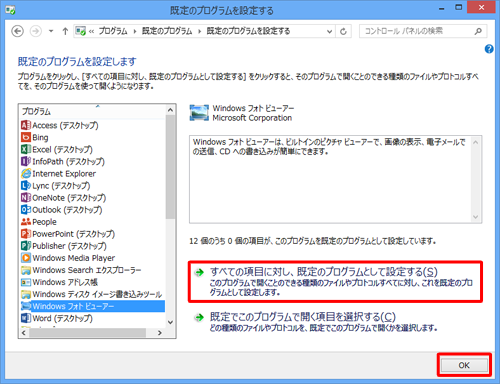Image resolution: width=500 pixels, height=384 pixels.
Task: Click the Outlook program icon
Action: click(26, 210)
